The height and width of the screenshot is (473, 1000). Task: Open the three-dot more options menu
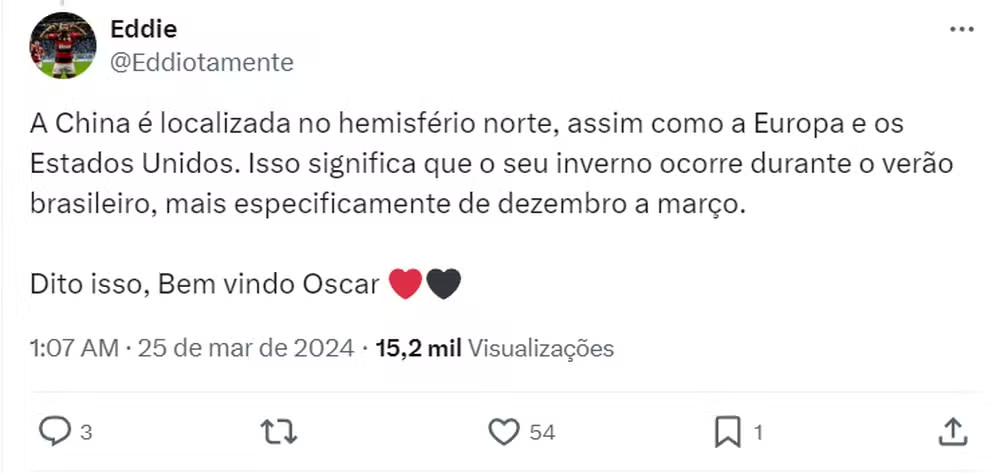coord(961,30)
